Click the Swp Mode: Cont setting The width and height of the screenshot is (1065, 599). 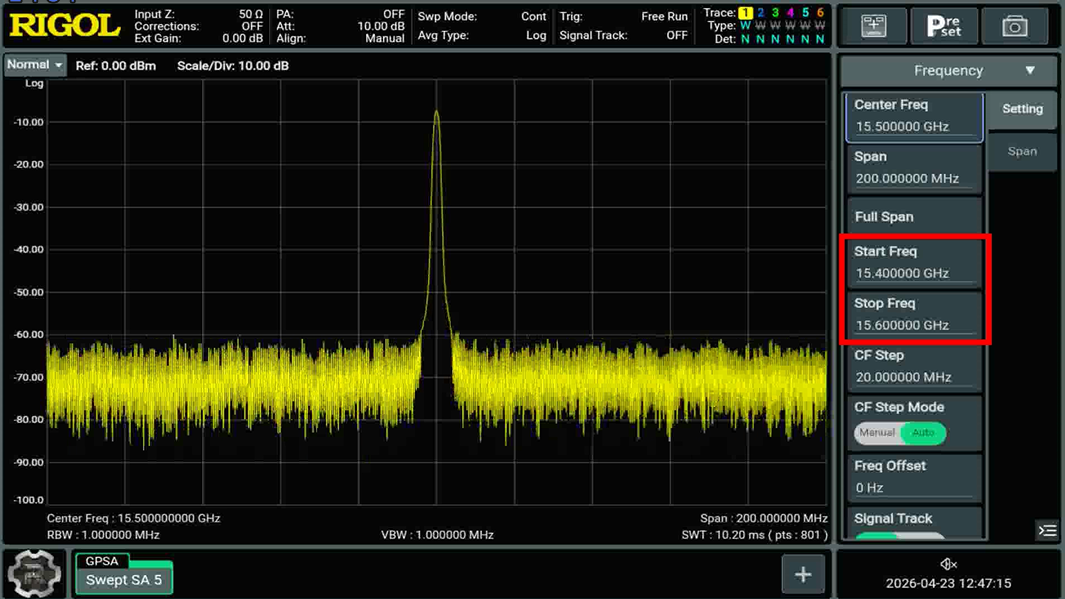(x=482, y=16)
